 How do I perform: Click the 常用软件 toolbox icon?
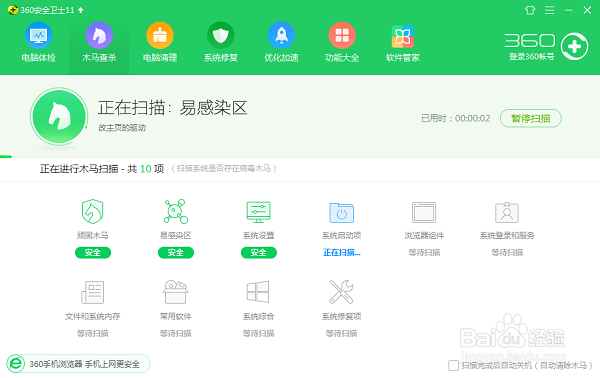(176, 292)
